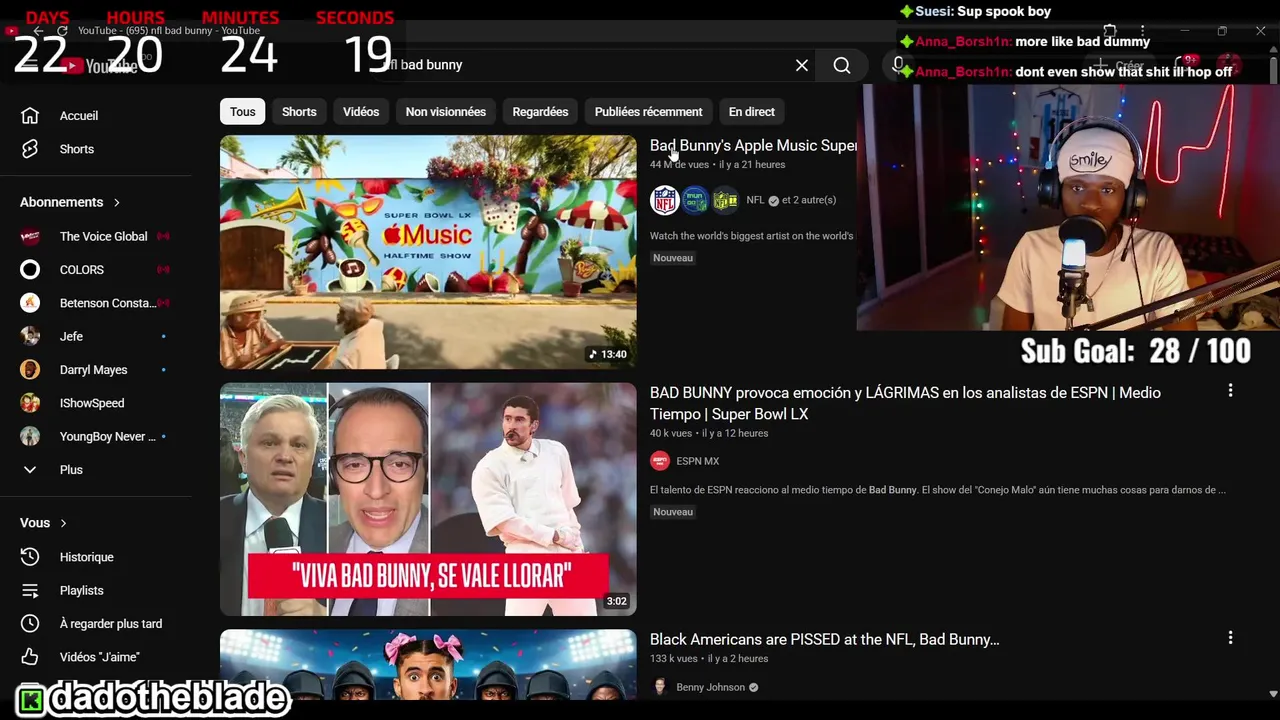Open The Voice Global channel avatar
This screenshot has width=1280, height=720.
point(30,237)
